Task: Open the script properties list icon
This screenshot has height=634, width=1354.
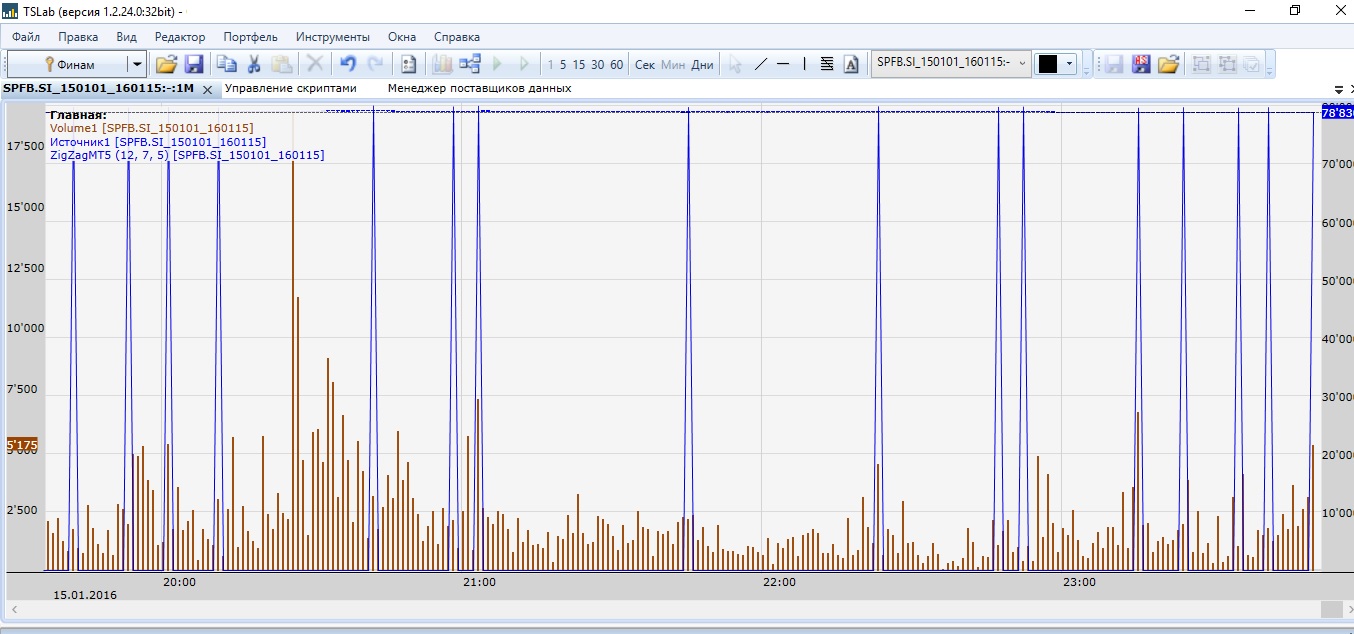Action: pos(408,64)
